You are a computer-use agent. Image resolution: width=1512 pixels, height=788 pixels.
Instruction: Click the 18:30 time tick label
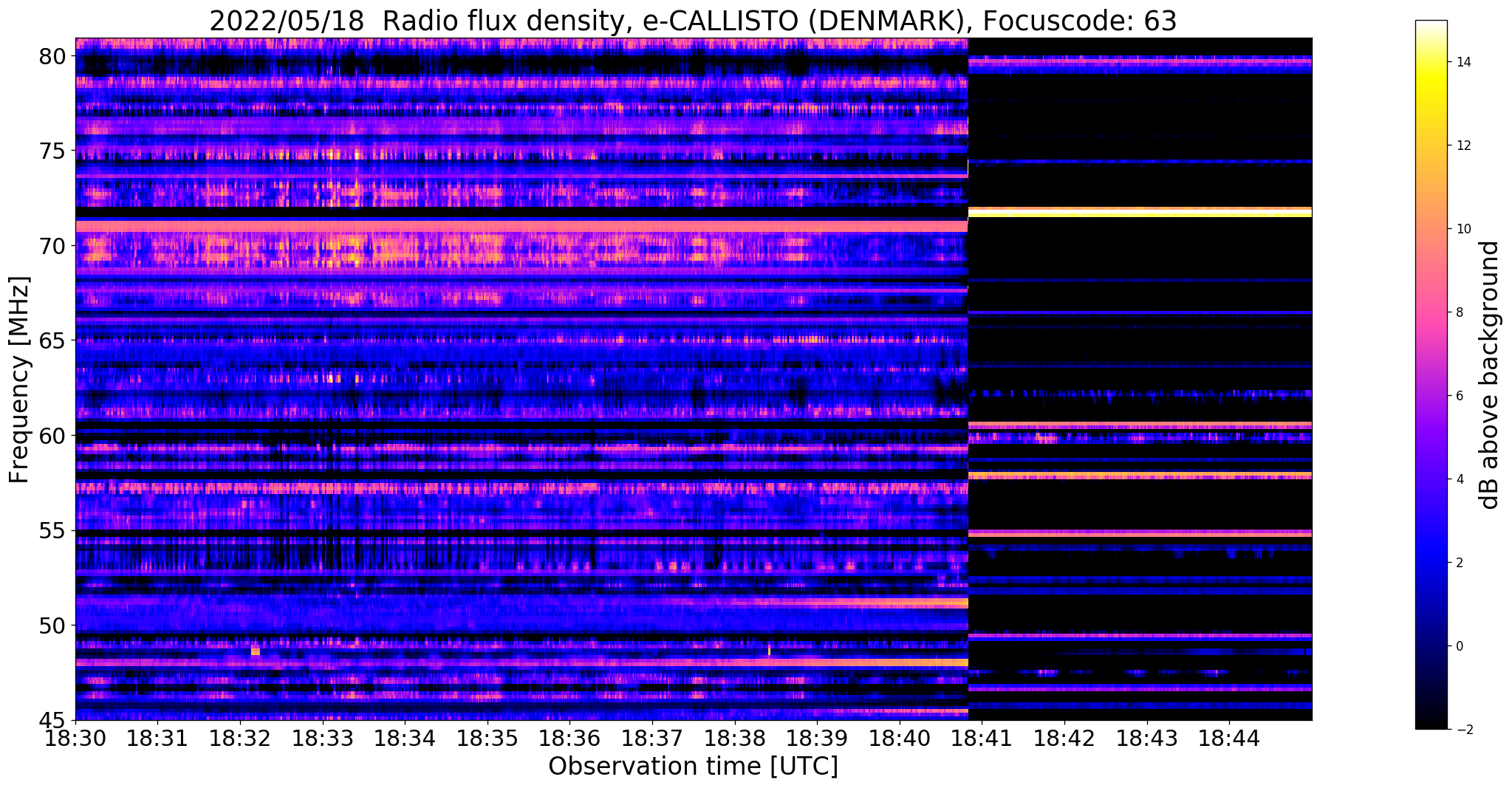[x=75, y=737]
